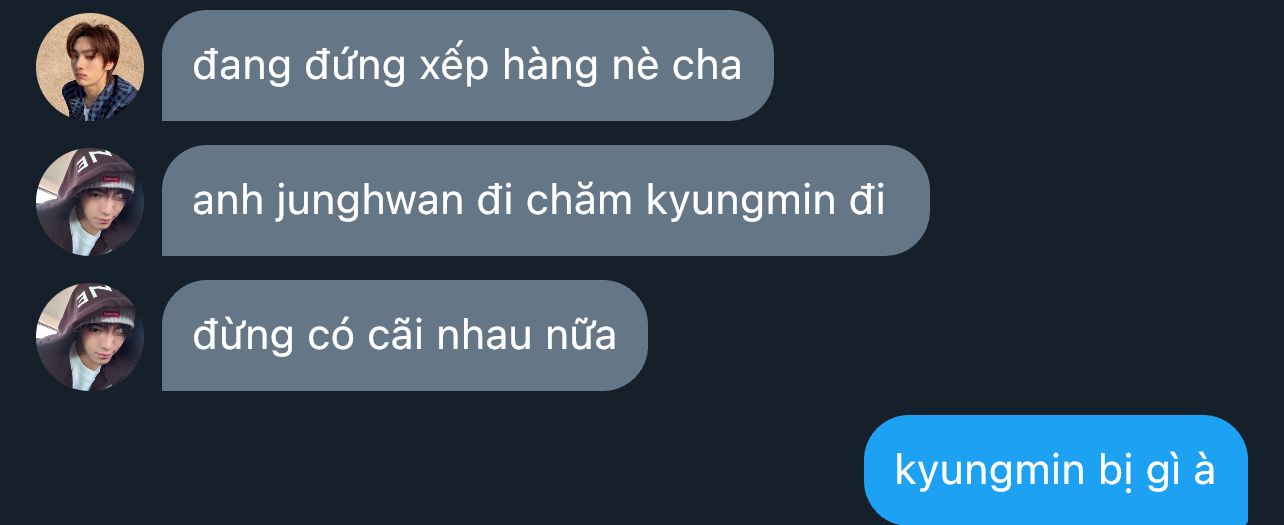1284x525 pixels.
Task: Select the blue sent message 'kyungmin bị gì à'
Action: [x=1056, y=470]
